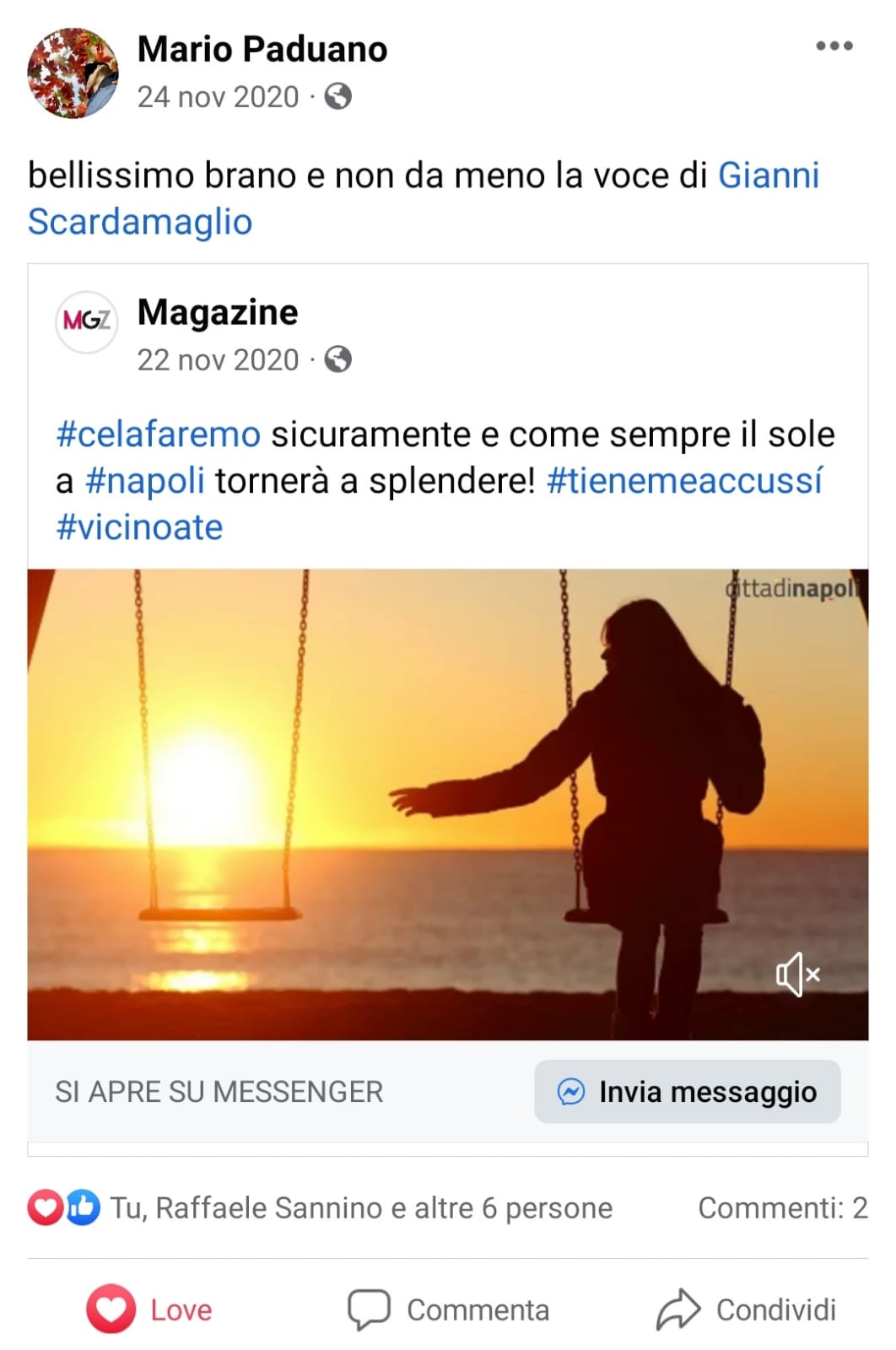896x1350 pixels.
Task: Open the #vicinoate hashtag
Action: [x=139, y=527]
